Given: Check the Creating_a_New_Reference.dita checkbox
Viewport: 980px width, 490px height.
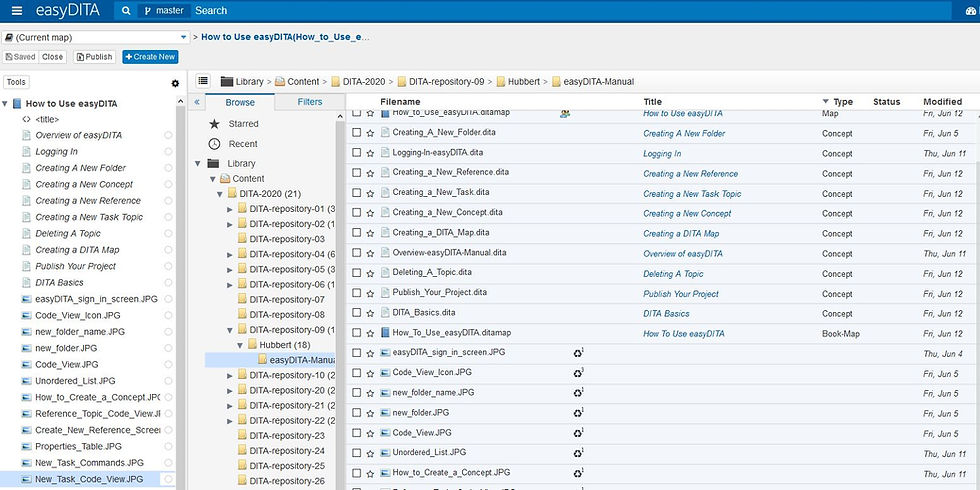Looking at the screenshot, I should (x=356, y=173).
